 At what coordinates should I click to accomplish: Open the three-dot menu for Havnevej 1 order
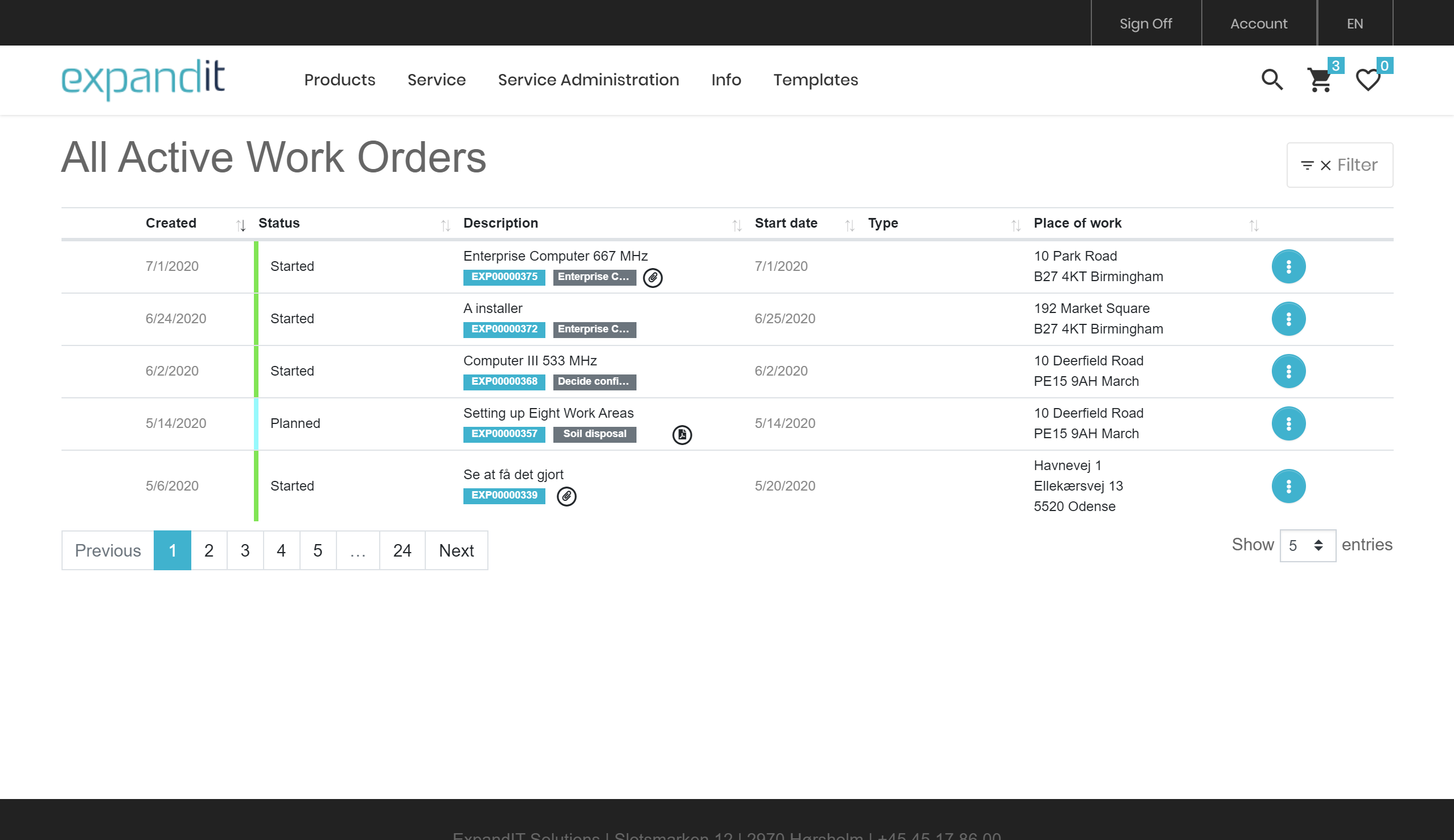click(x=1288, y=486)
